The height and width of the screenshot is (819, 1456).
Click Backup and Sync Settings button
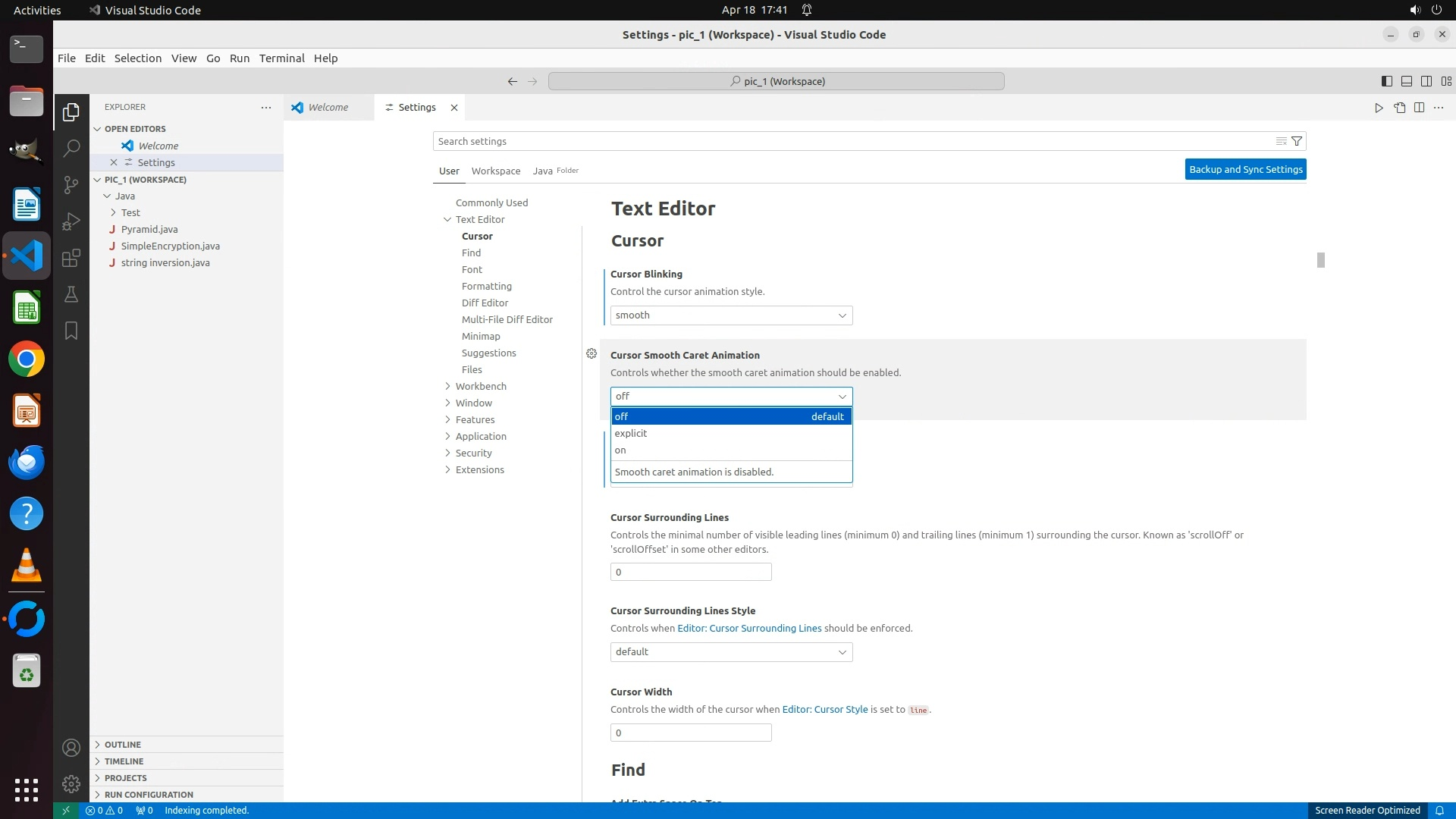(x=1245, y=169)
